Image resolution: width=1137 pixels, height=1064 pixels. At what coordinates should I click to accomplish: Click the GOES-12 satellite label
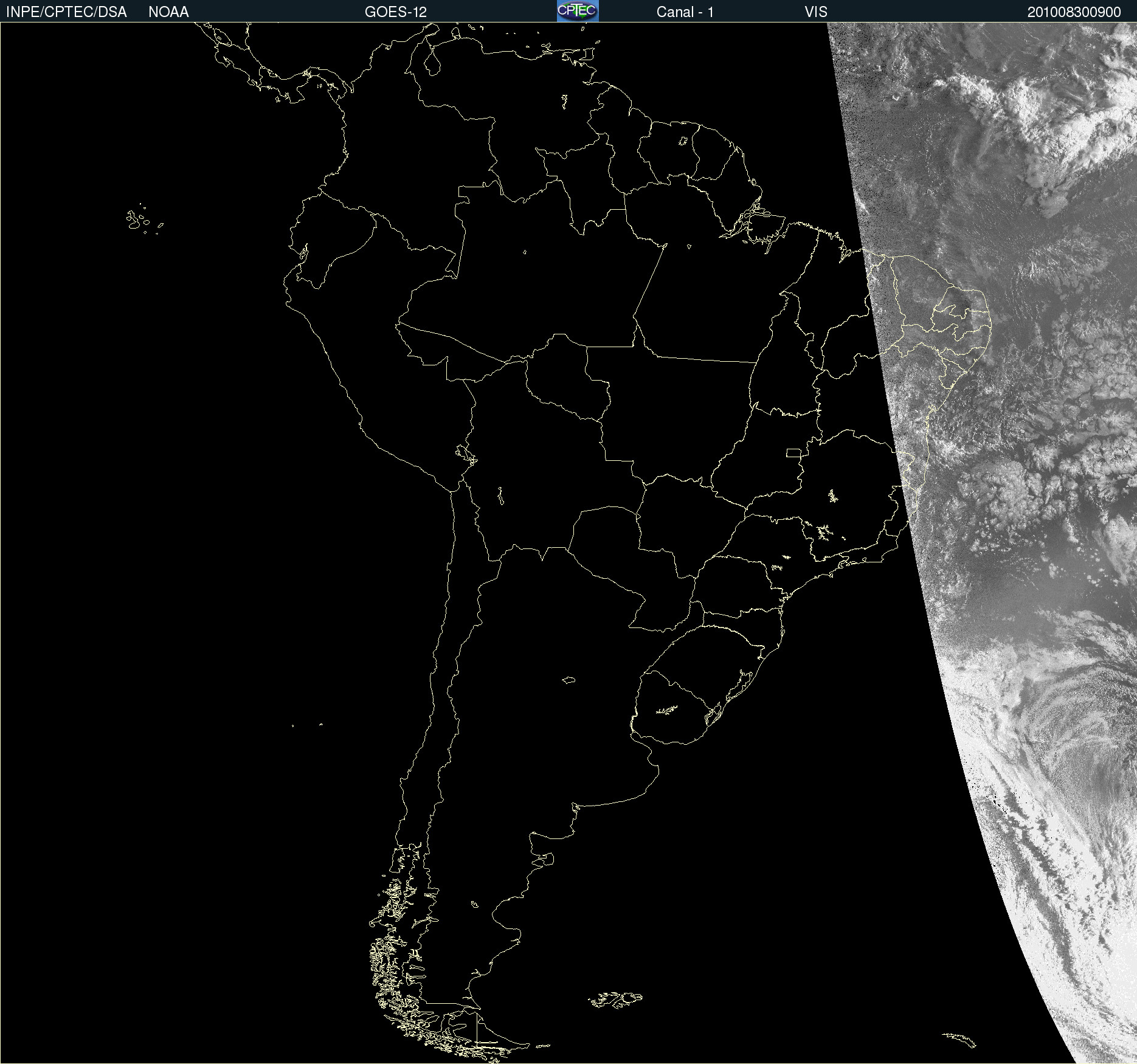point(396,12)
